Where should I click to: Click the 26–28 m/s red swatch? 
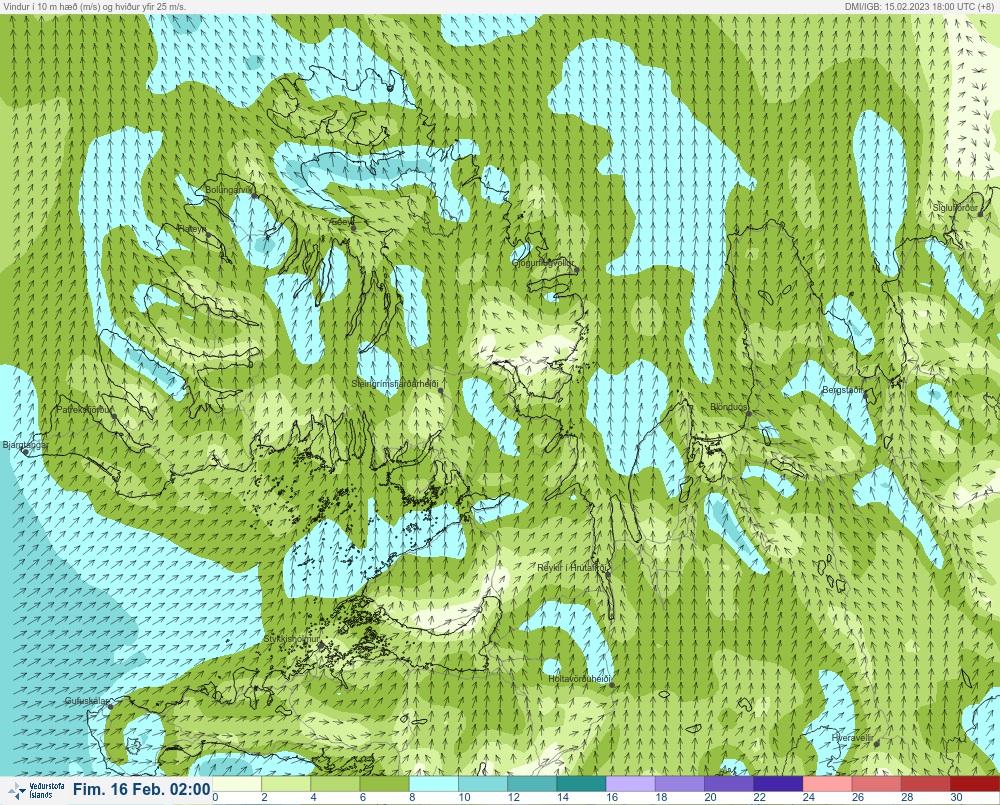(x=876, y=783)
